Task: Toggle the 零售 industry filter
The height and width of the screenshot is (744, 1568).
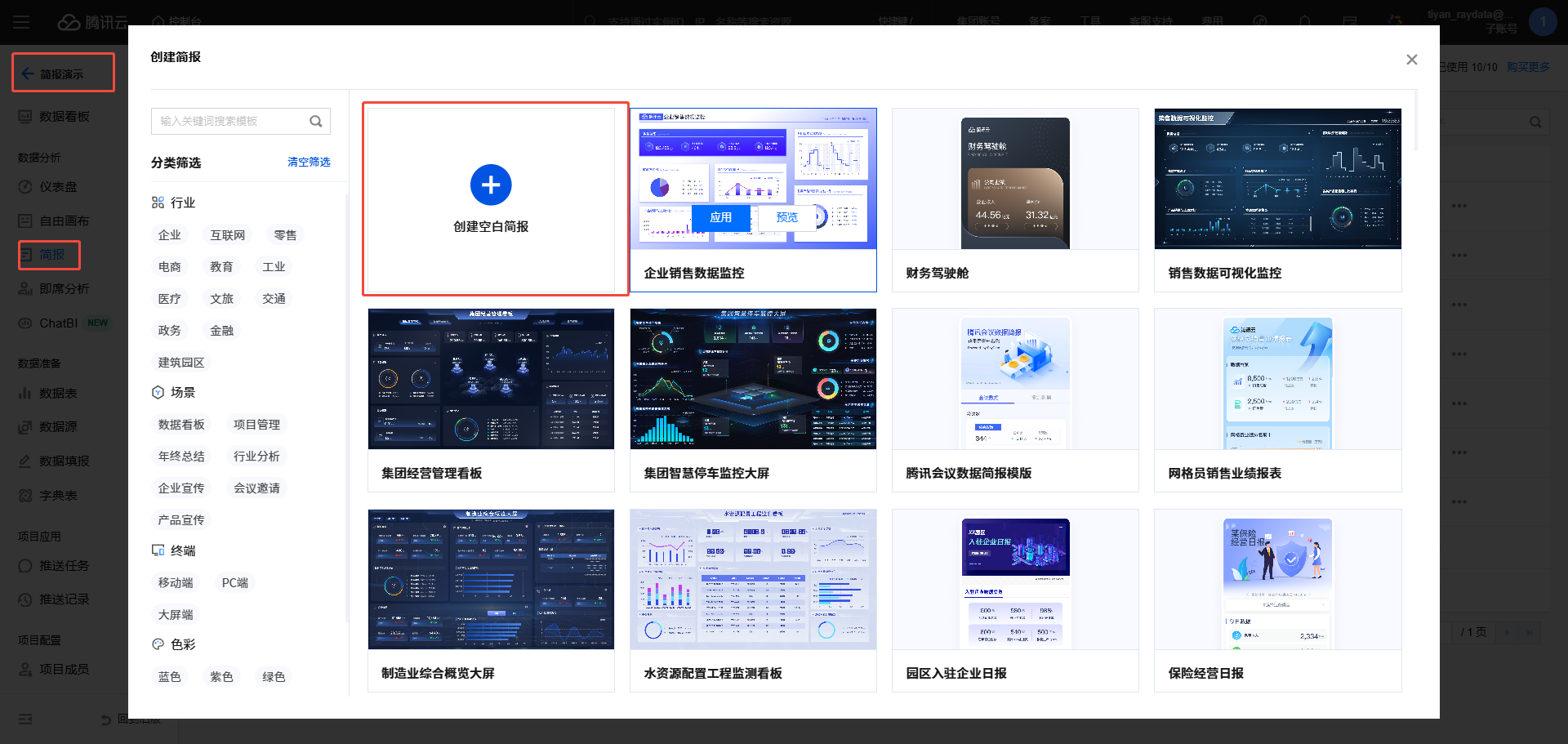Action: pos(285,235)
